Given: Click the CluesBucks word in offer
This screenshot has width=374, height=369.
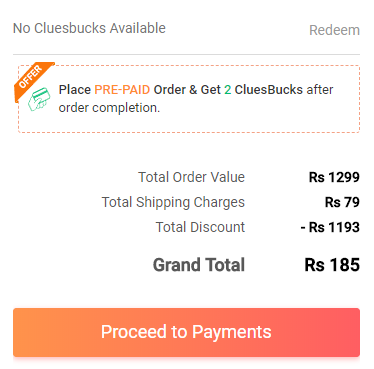Looking at the screenshot, I should 269,90.
